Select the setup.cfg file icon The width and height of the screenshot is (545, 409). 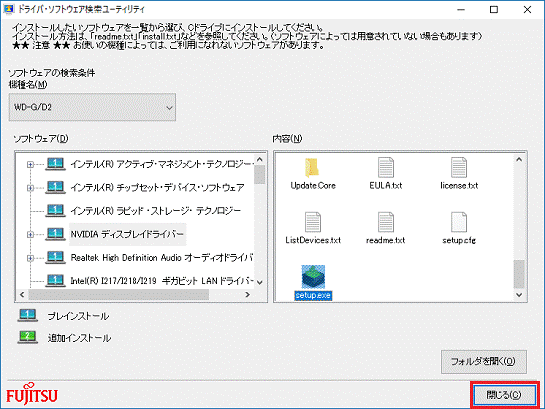click(459, 222)
